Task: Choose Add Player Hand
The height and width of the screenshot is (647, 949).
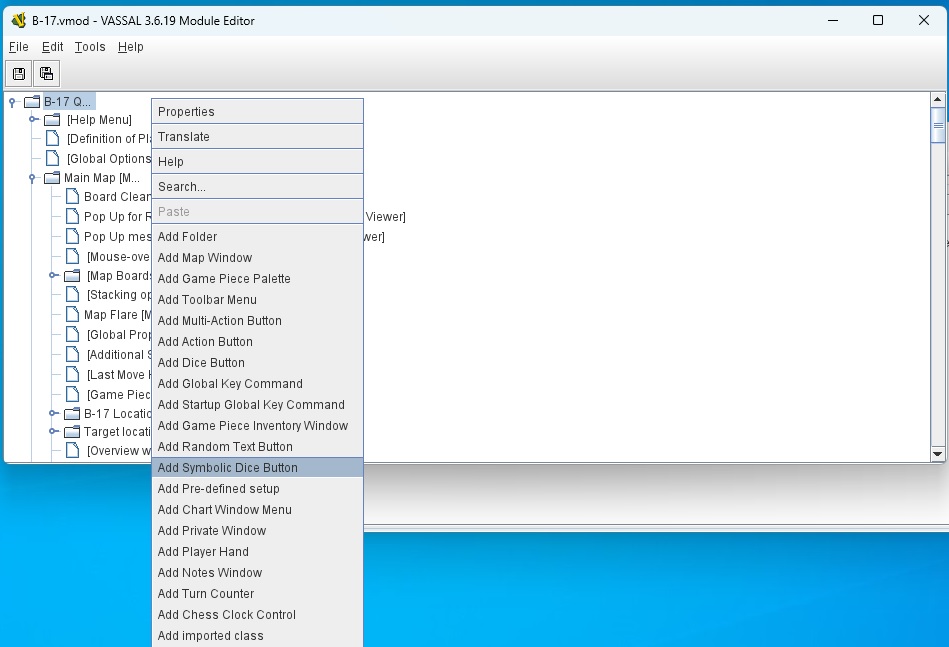Action: tap(257, 551)
